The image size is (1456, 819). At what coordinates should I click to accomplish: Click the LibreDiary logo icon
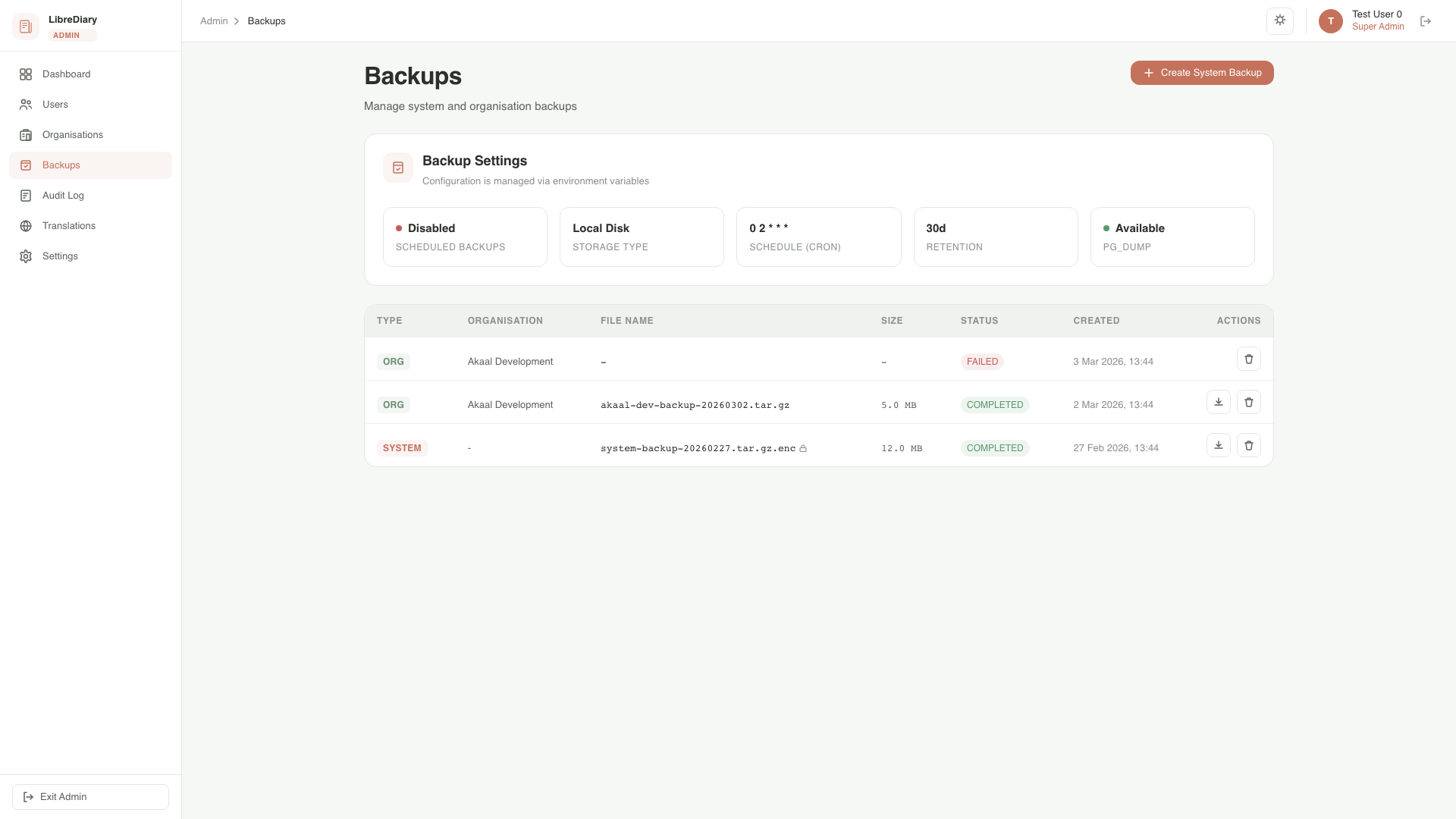[26, 25]
